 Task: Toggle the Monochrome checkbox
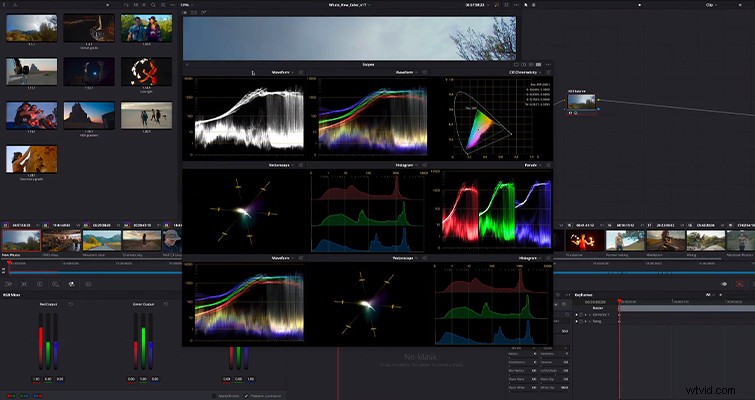pyautogui.click(x=214, y=396)
